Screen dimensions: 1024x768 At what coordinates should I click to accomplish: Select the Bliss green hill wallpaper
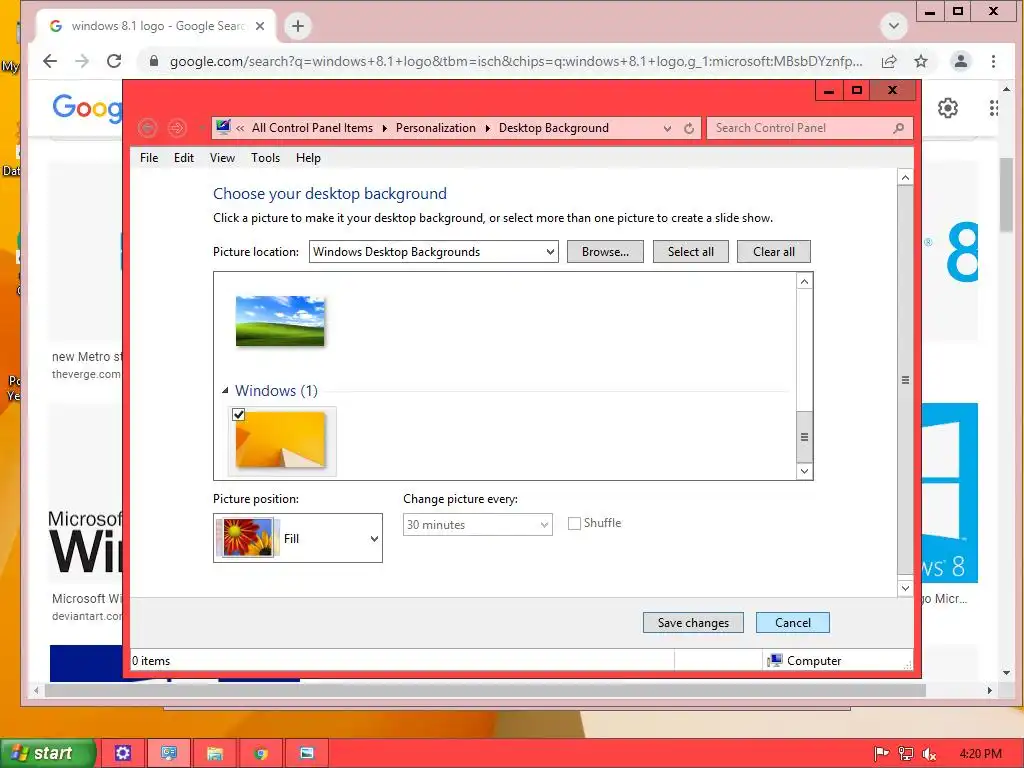[280, 321]
